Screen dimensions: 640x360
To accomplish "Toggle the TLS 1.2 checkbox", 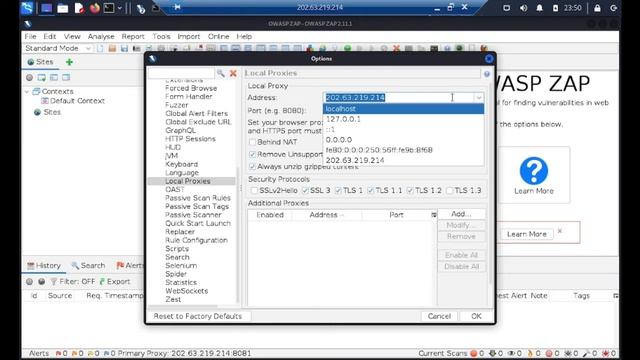I will point(410,191).
